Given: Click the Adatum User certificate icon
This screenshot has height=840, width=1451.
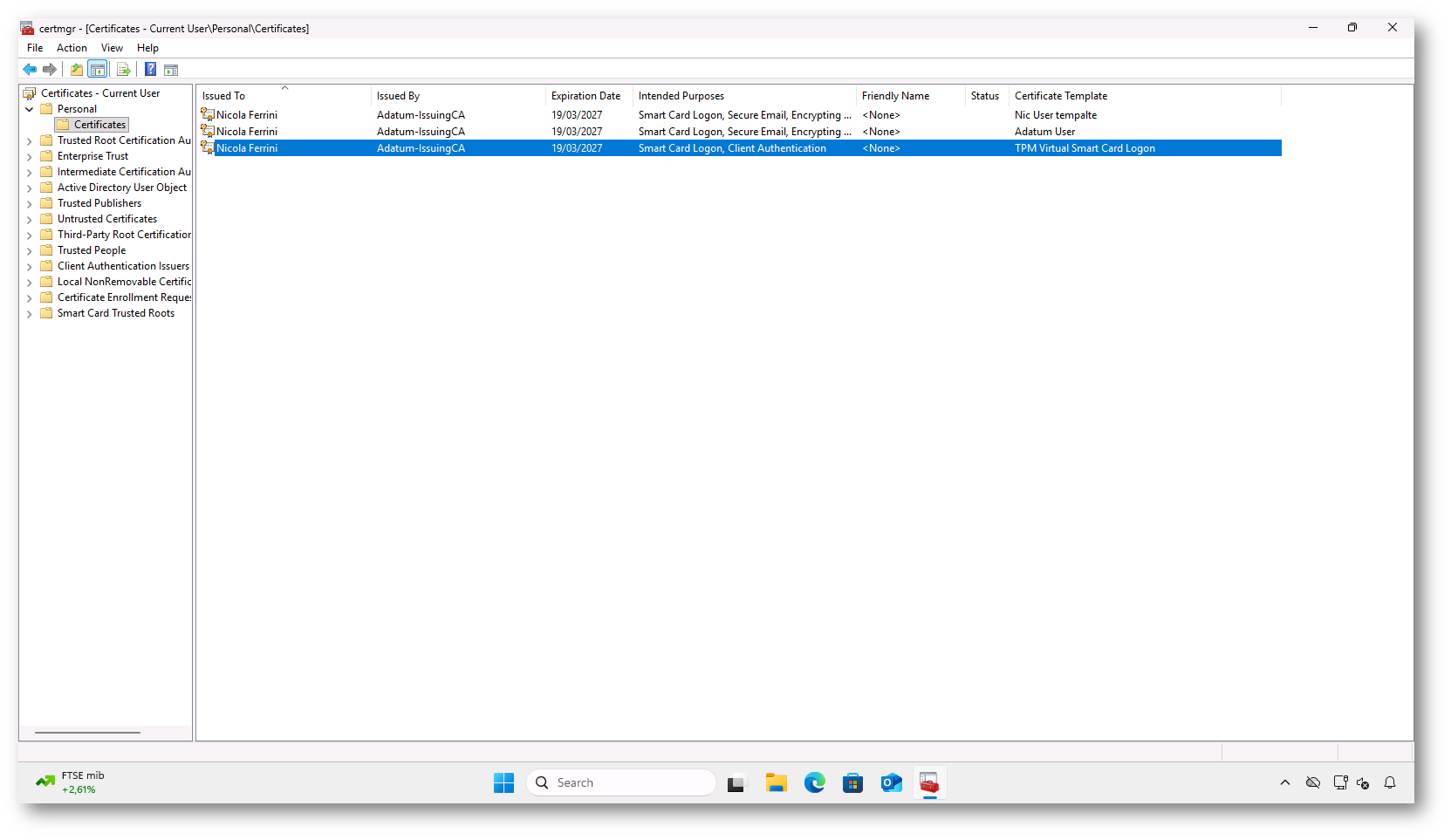Looking at the screenshot, I should coord(208,132).
